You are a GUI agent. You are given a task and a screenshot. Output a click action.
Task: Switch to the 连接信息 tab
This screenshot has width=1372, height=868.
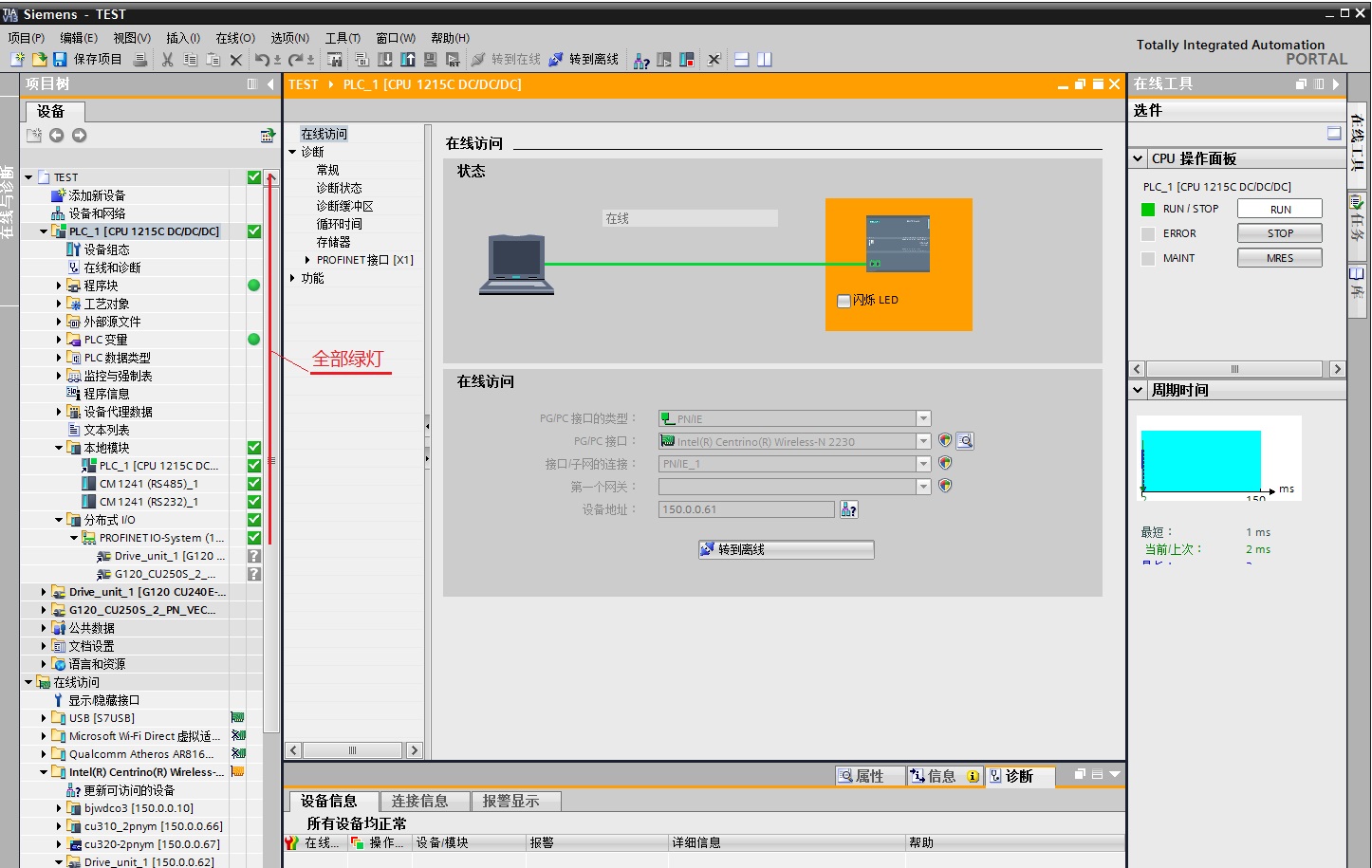(424, 802)
